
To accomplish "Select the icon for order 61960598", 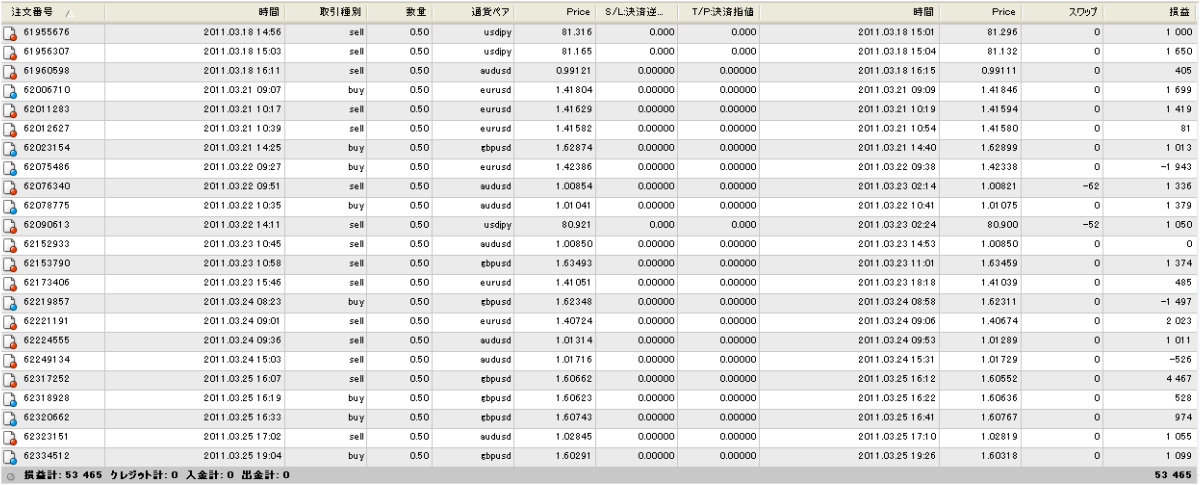I will pos(11,71).
